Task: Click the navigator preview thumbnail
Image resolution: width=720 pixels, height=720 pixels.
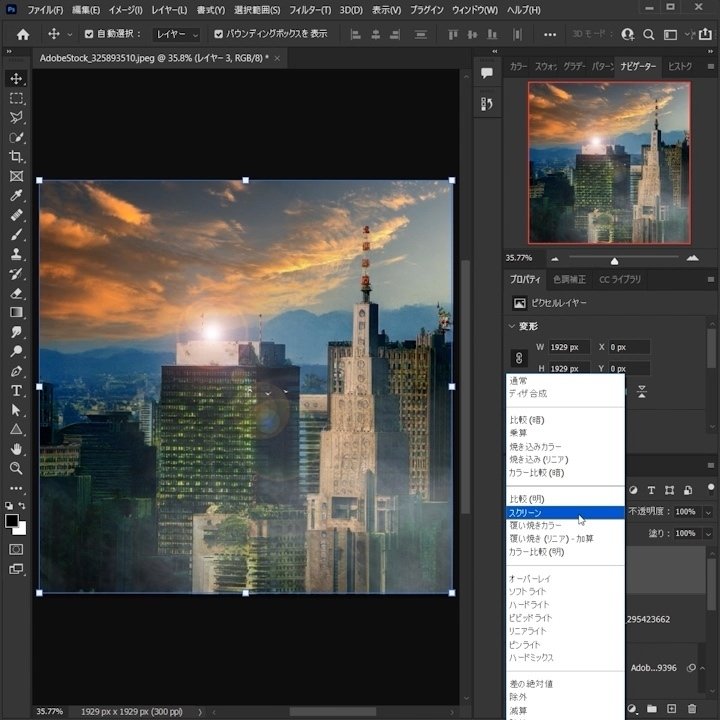Action: tap(609, 163)
